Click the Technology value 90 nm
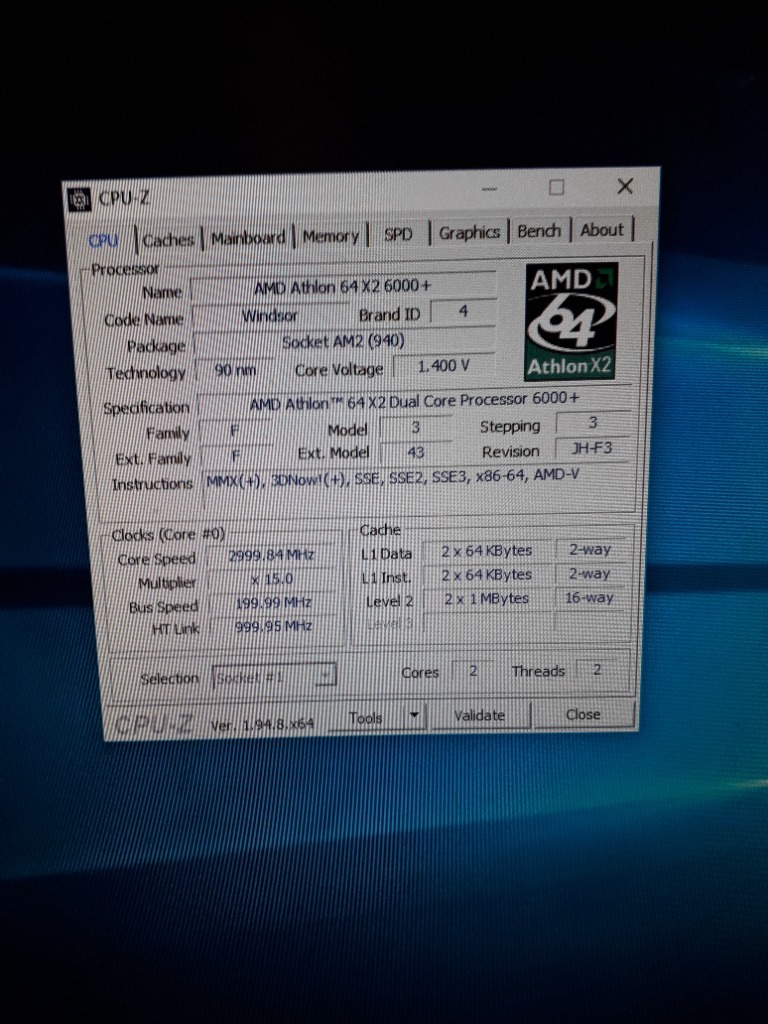 [x=235, y=370]
